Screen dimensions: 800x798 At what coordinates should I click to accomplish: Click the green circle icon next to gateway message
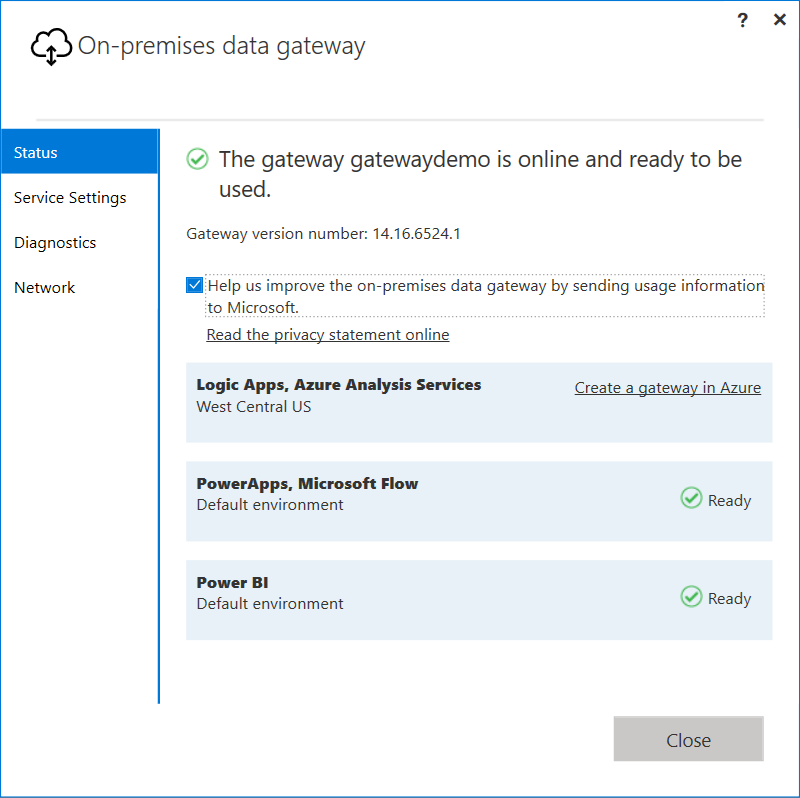(197, 159)
